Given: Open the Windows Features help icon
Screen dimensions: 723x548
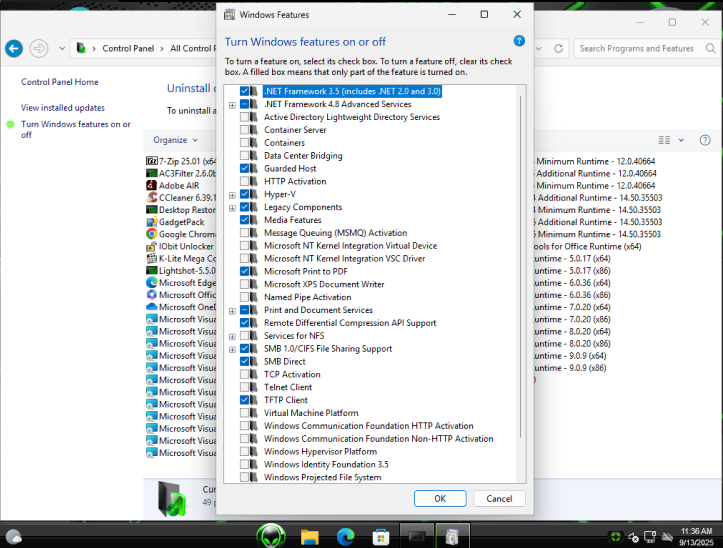Looking at the screenshot, I should point(519,41).
